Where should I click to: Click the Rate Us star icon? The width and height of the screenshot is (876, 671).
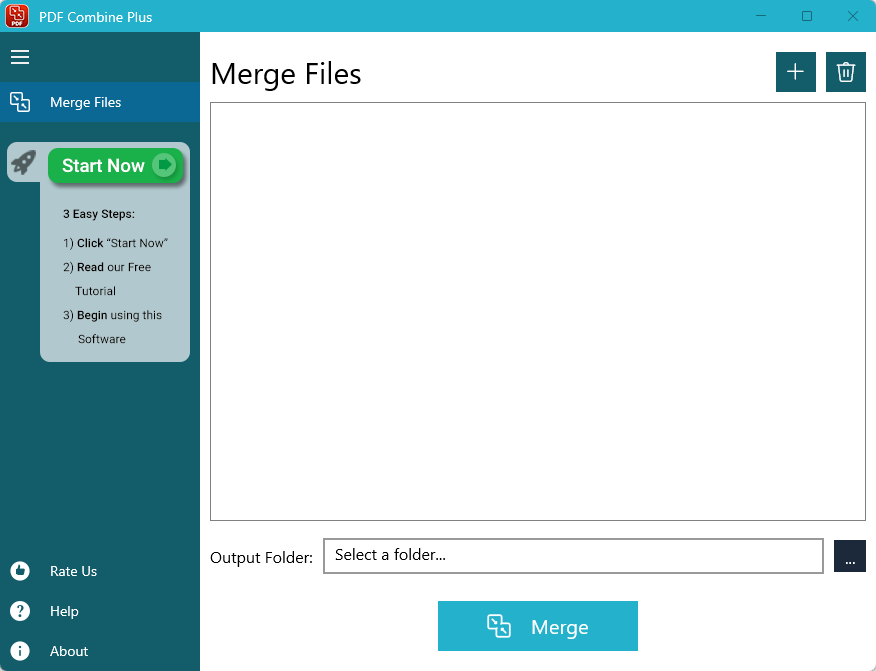click(22, 571)
